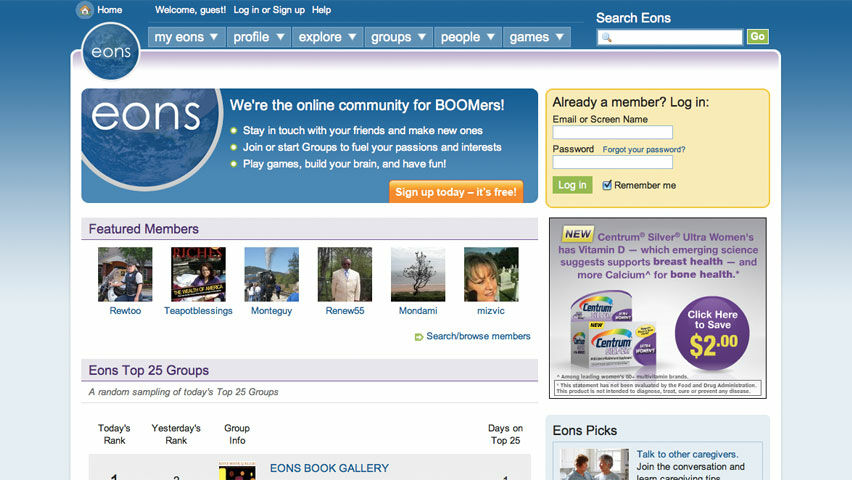852x480 pixels.
Task: Click the Yesterday's Rank column header
Action: 176,434
